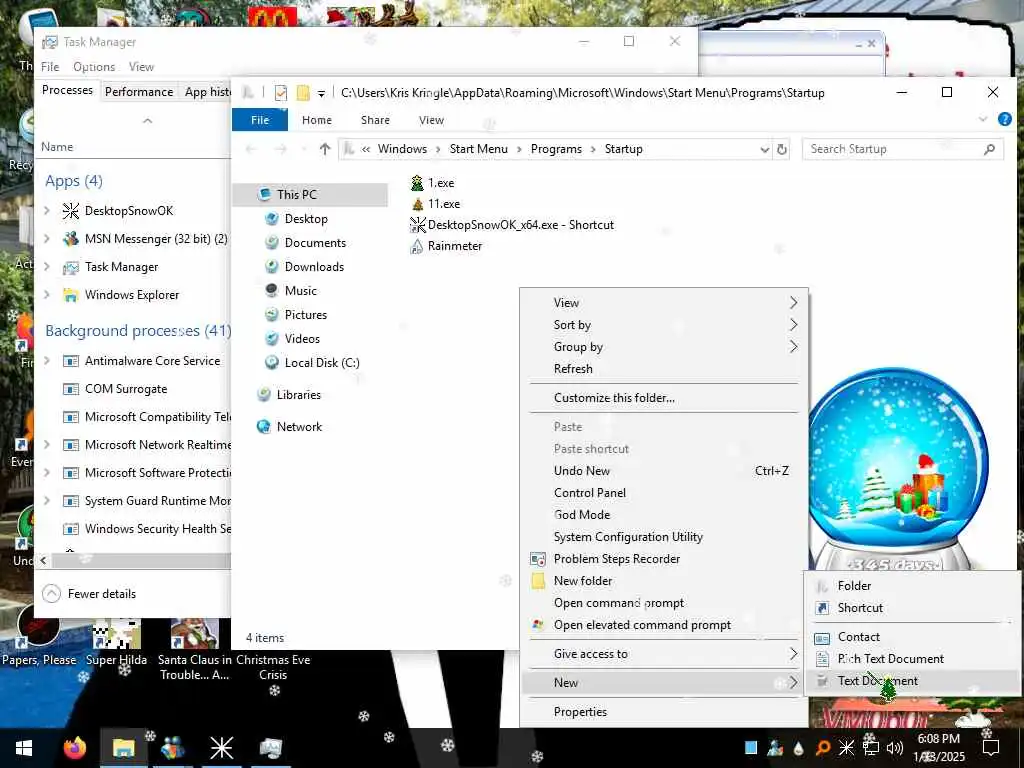Choose Open command prompt
Image resolution: width=1024 pixels, height=768 pixels.
click(665, 603)
